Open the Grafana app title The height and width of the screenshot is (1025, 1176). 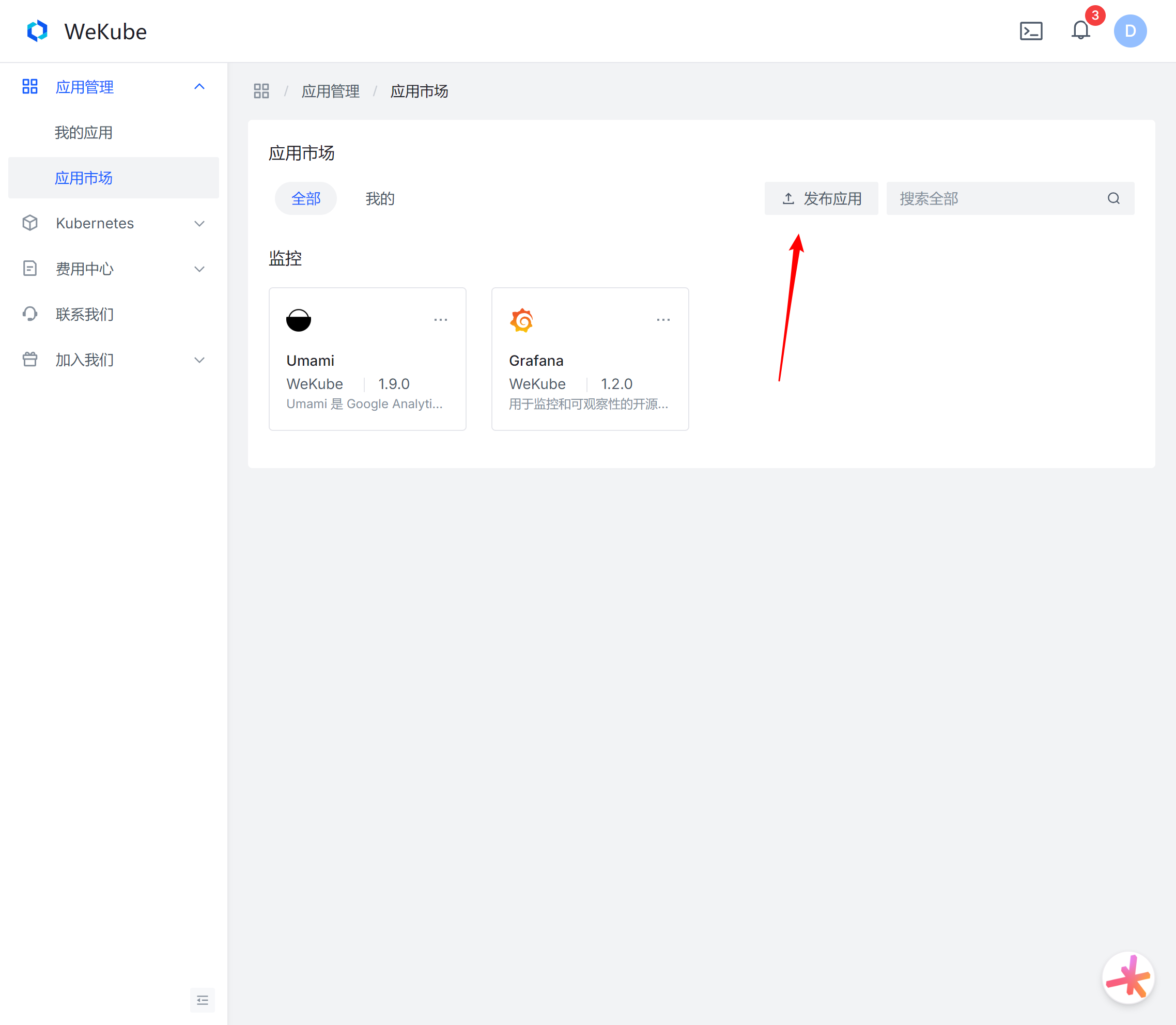point(536,361)
